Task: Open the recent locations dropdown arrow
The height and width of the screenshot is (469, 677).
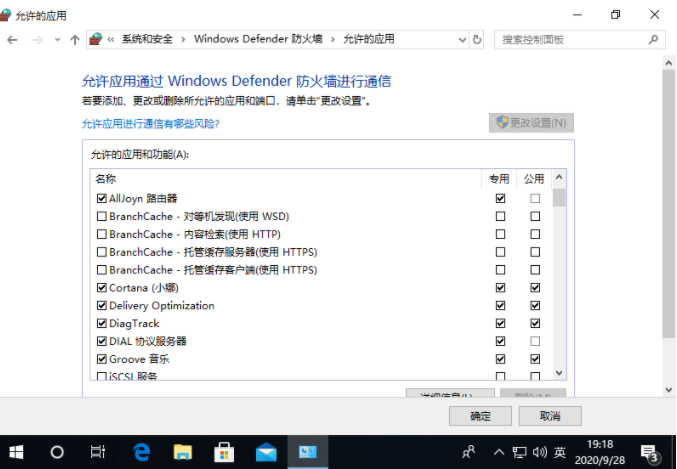Action: click(57, 40)
